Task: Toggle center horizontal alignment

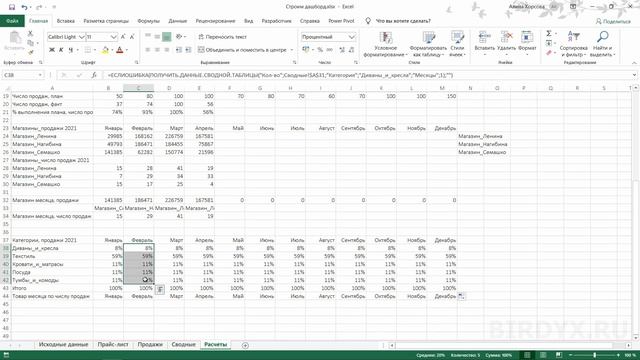Action: pos(157,50)
